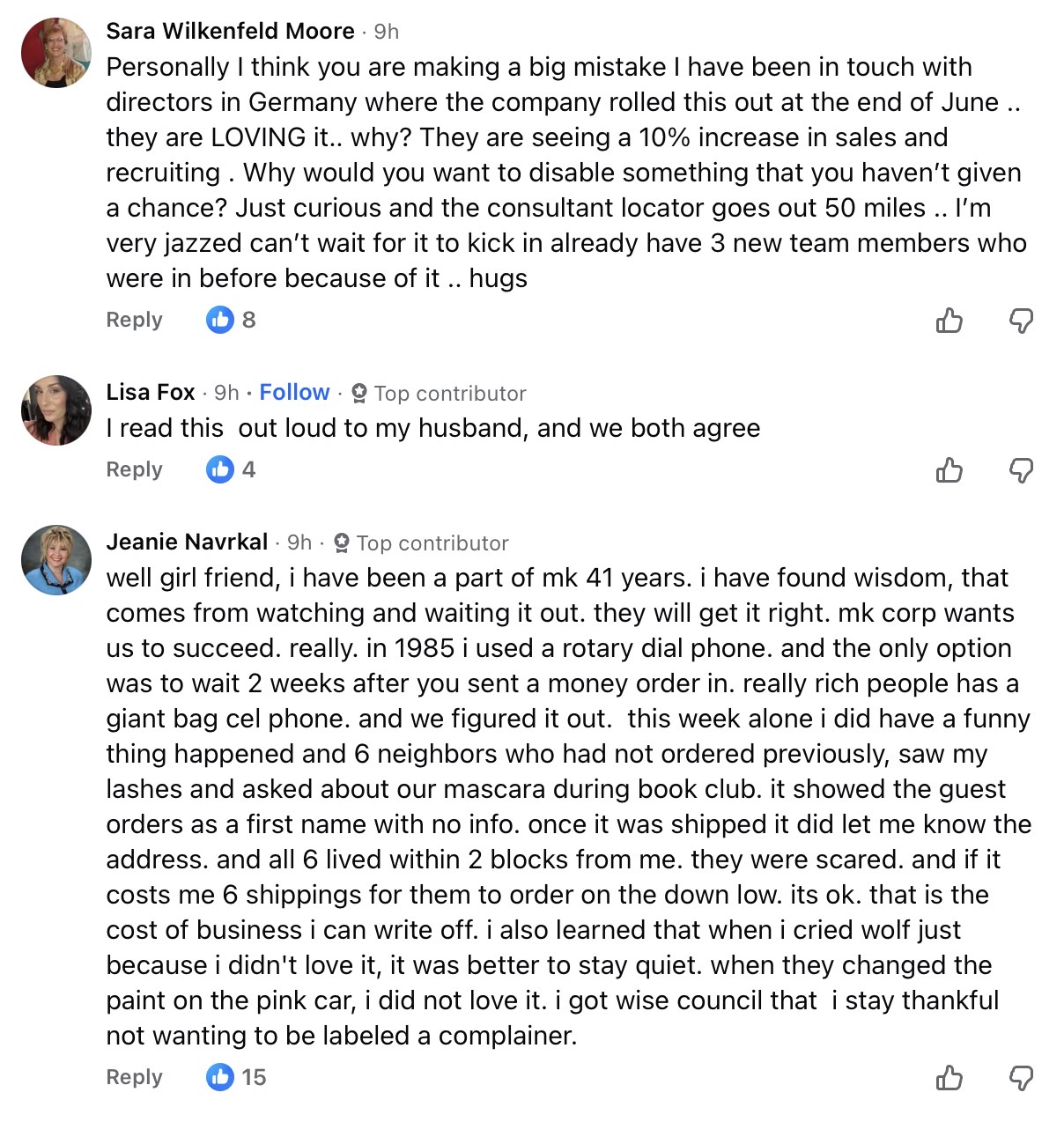Reply to Jeanie Navrkal's comment
This screenshot has height=1122, width=1064.
point(134,1077)
